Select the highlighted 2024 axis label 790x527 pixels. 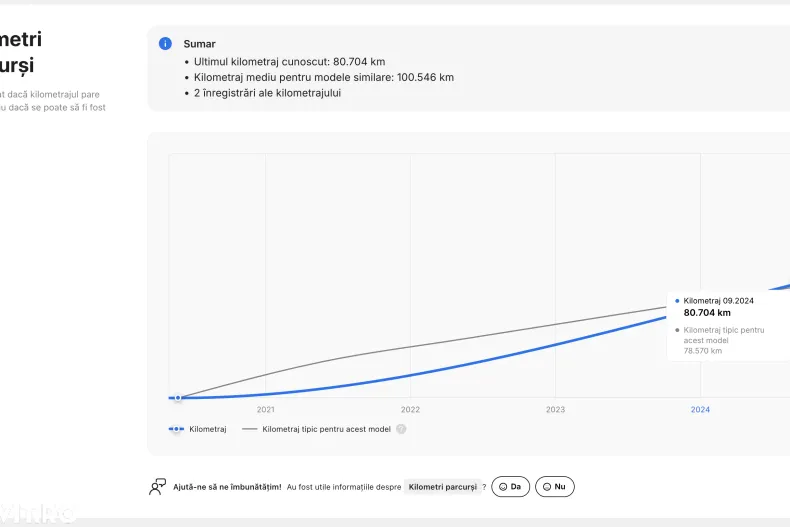(x=700, y=410)
